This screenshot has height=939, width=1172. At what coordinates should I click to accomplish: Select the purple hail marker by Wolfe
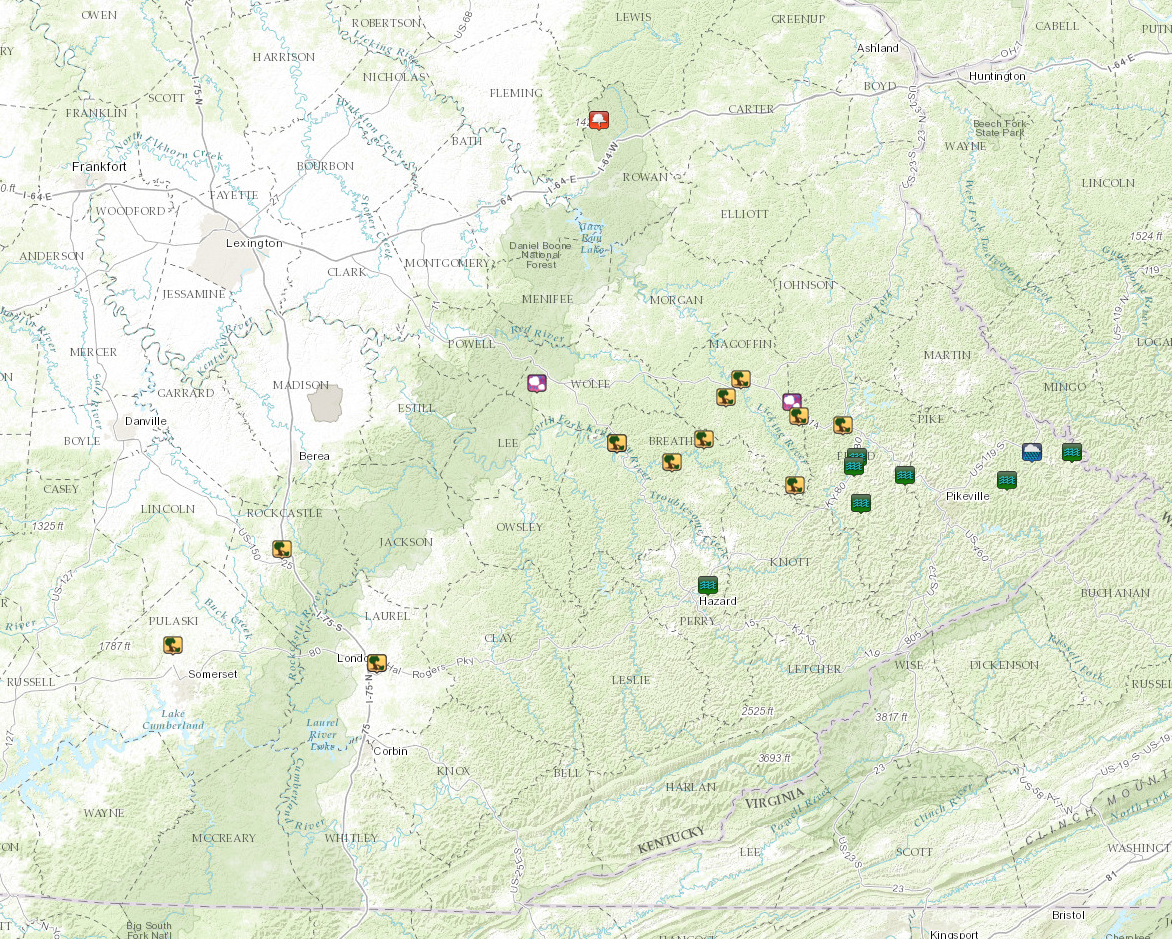click(x=537, y=384)
